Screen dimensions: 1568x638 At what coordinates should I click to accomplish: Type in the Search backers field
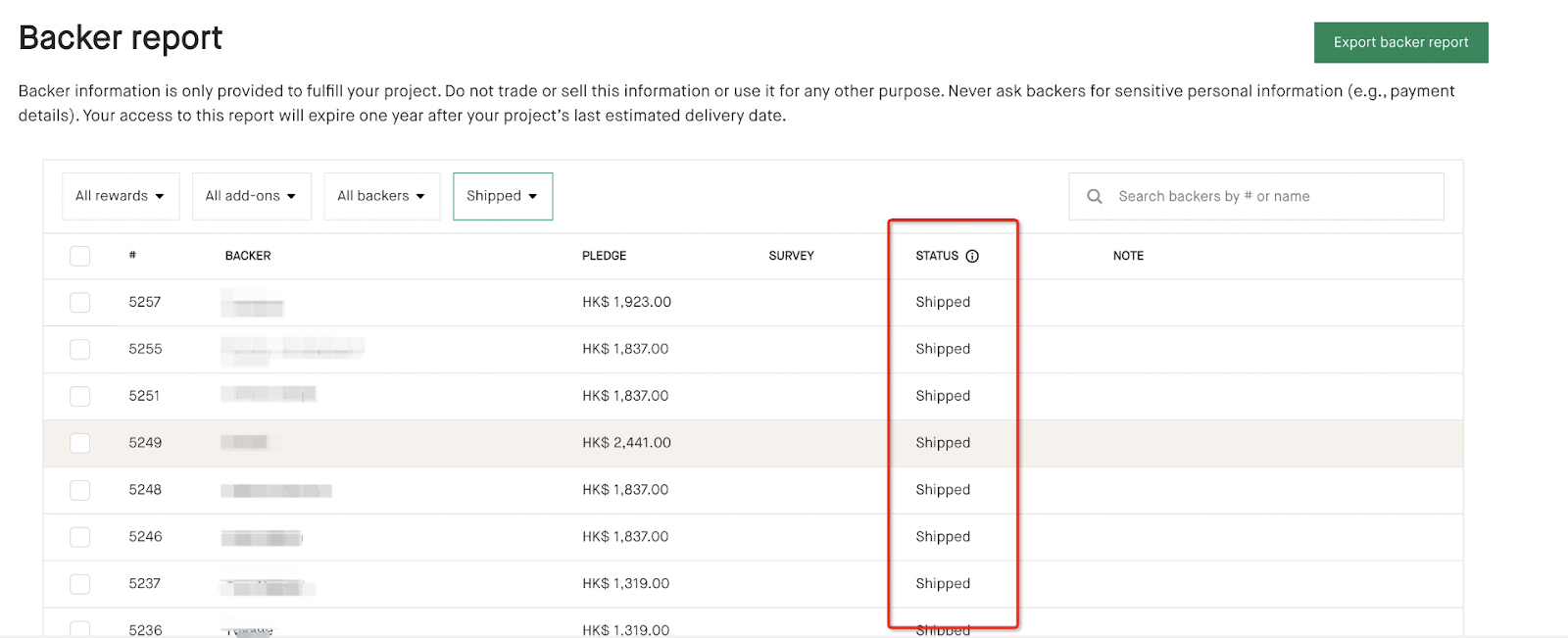coord(1274,196)
